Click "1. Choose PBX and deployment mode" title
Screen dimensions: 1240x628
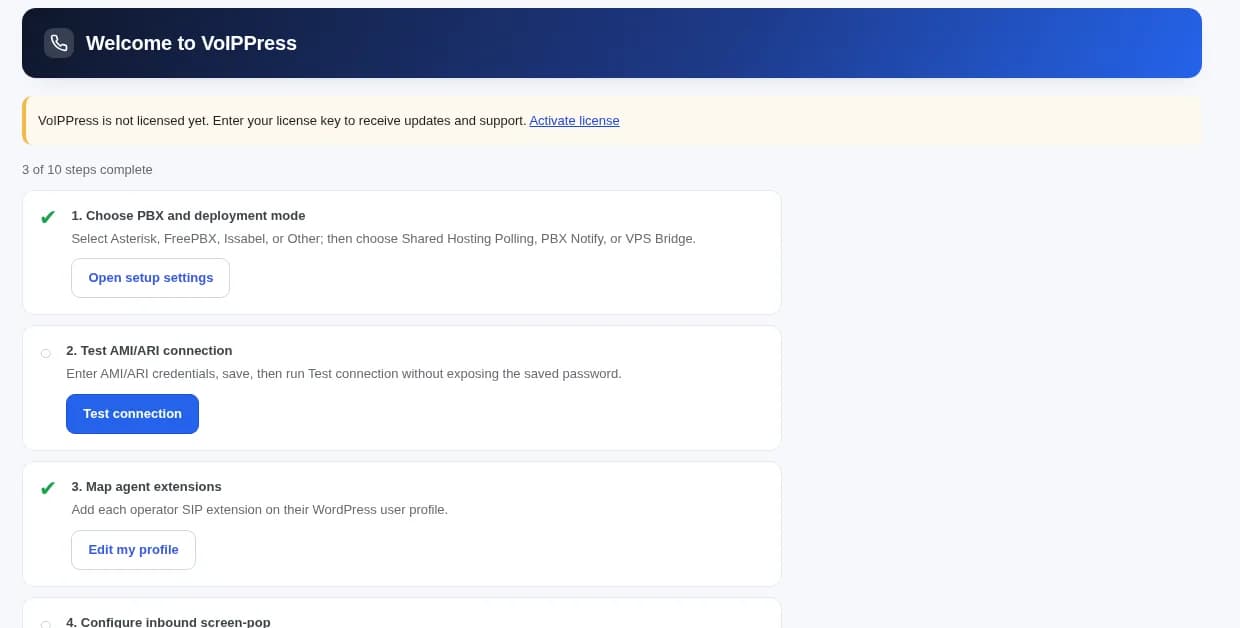point(188,216)
